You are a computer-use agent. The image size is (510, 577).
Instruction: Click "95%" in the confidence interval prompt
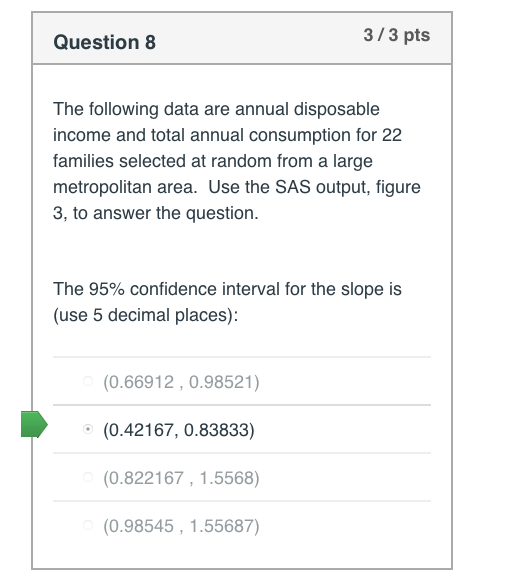(x=107, y=289)
